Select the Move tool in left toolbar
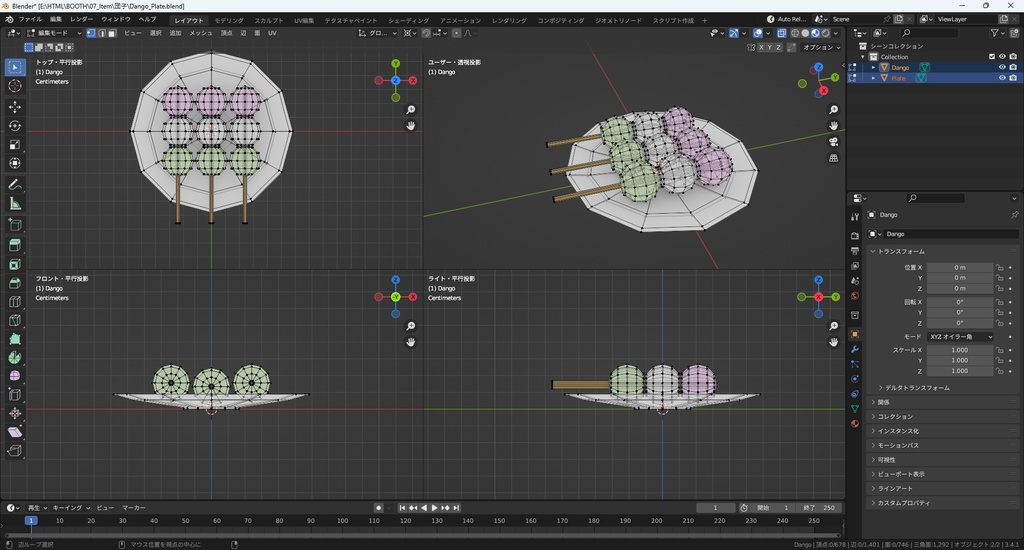The width and height of the screenshot is (1024, 550). 15,106
